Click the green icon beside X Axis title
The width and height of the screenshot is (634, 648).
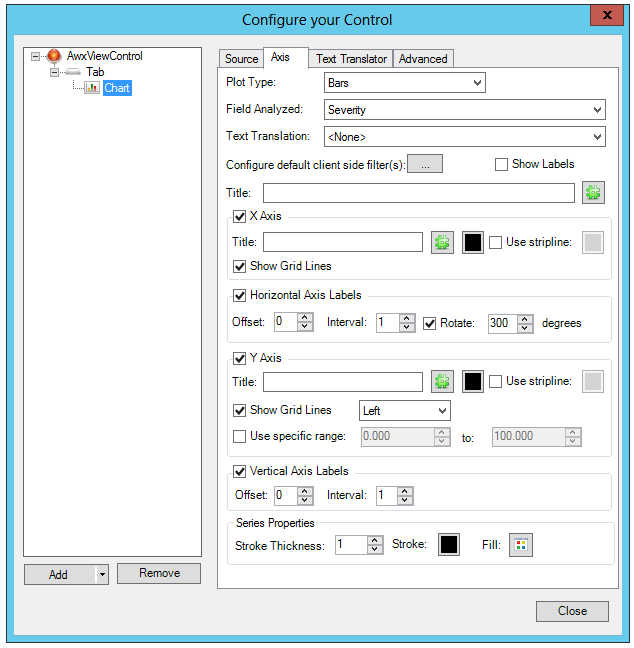[x=442, y=242]
